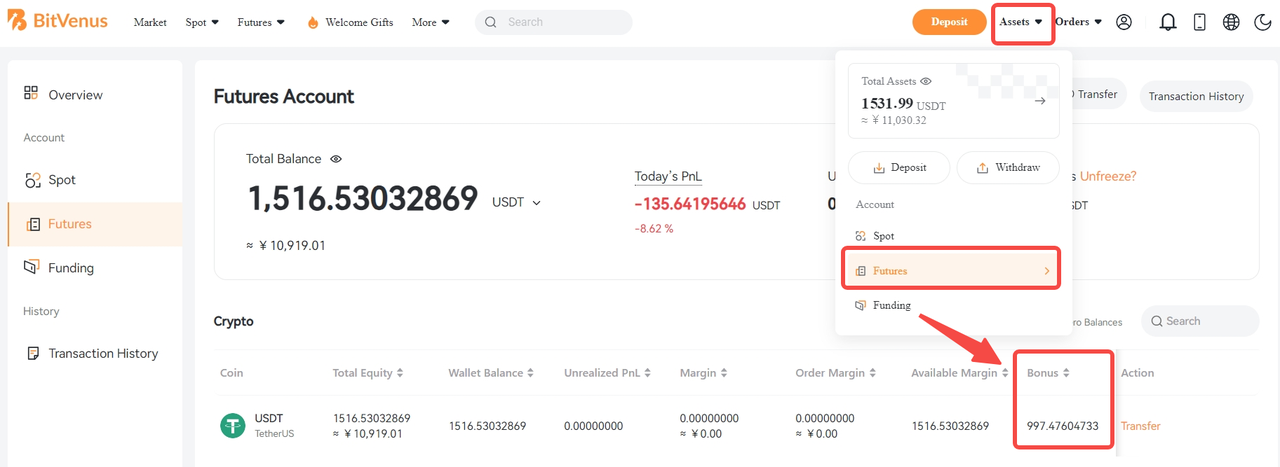Image resolution: width=1280 pixels, height=467 pixels.
Task: Click Deposit button in Assets dropdown
Action: coord(899,167)
